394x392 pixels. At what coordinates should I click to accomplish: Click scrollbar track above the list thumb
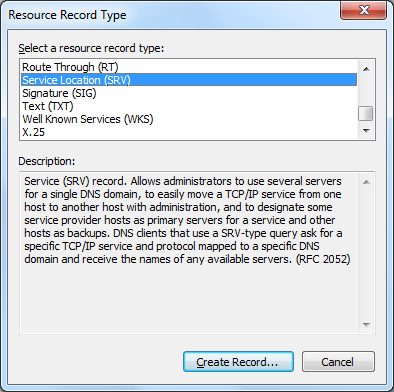(366, 92)
